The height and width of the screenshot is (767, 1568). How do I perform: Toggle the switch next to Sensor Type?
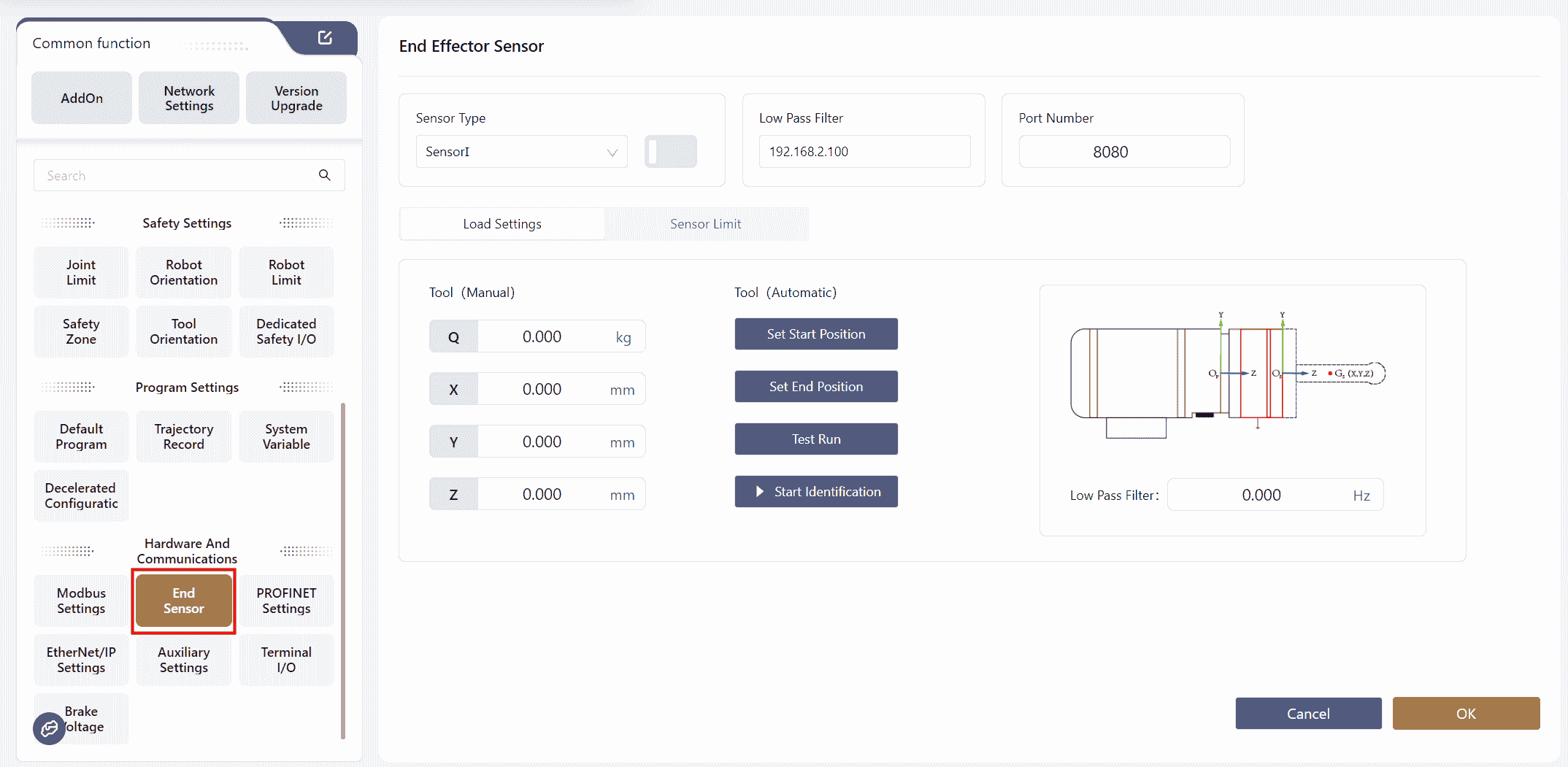[x=670, y=152]
